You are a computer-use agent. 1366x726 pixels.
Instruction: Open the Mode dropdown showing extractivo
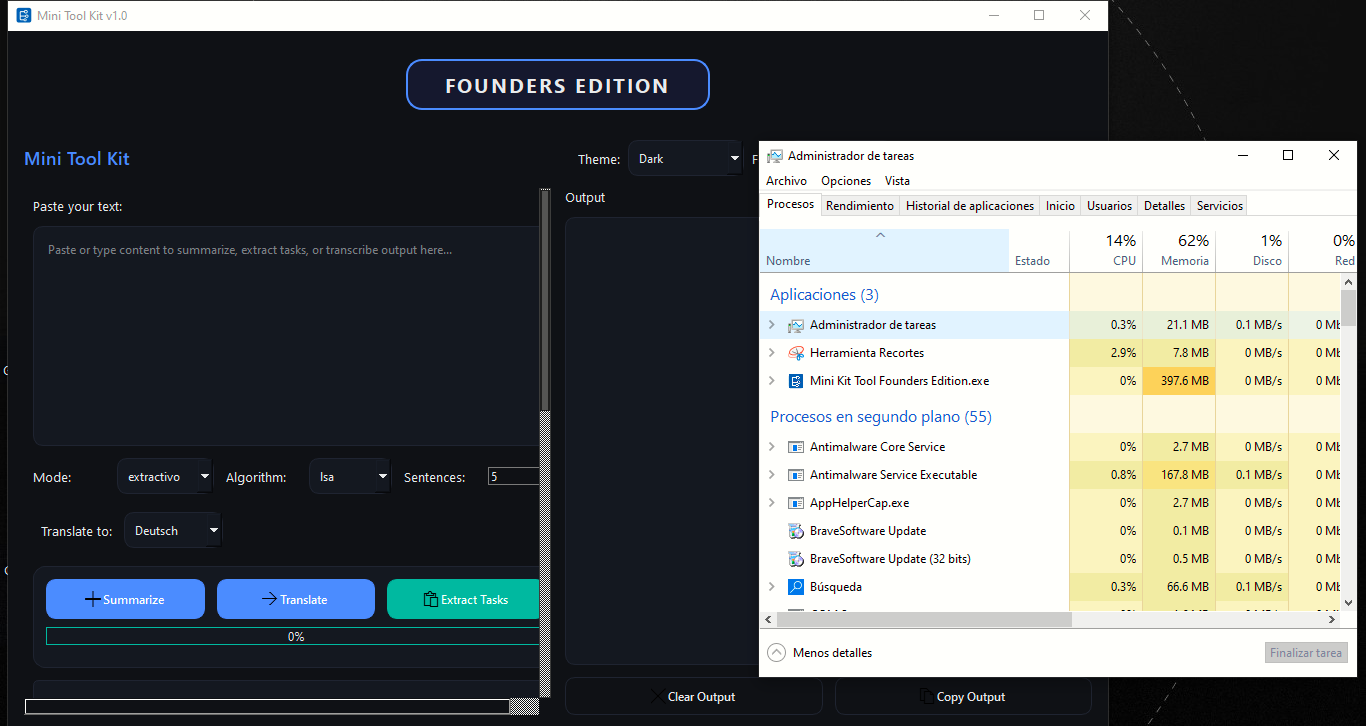coord(165,477)
